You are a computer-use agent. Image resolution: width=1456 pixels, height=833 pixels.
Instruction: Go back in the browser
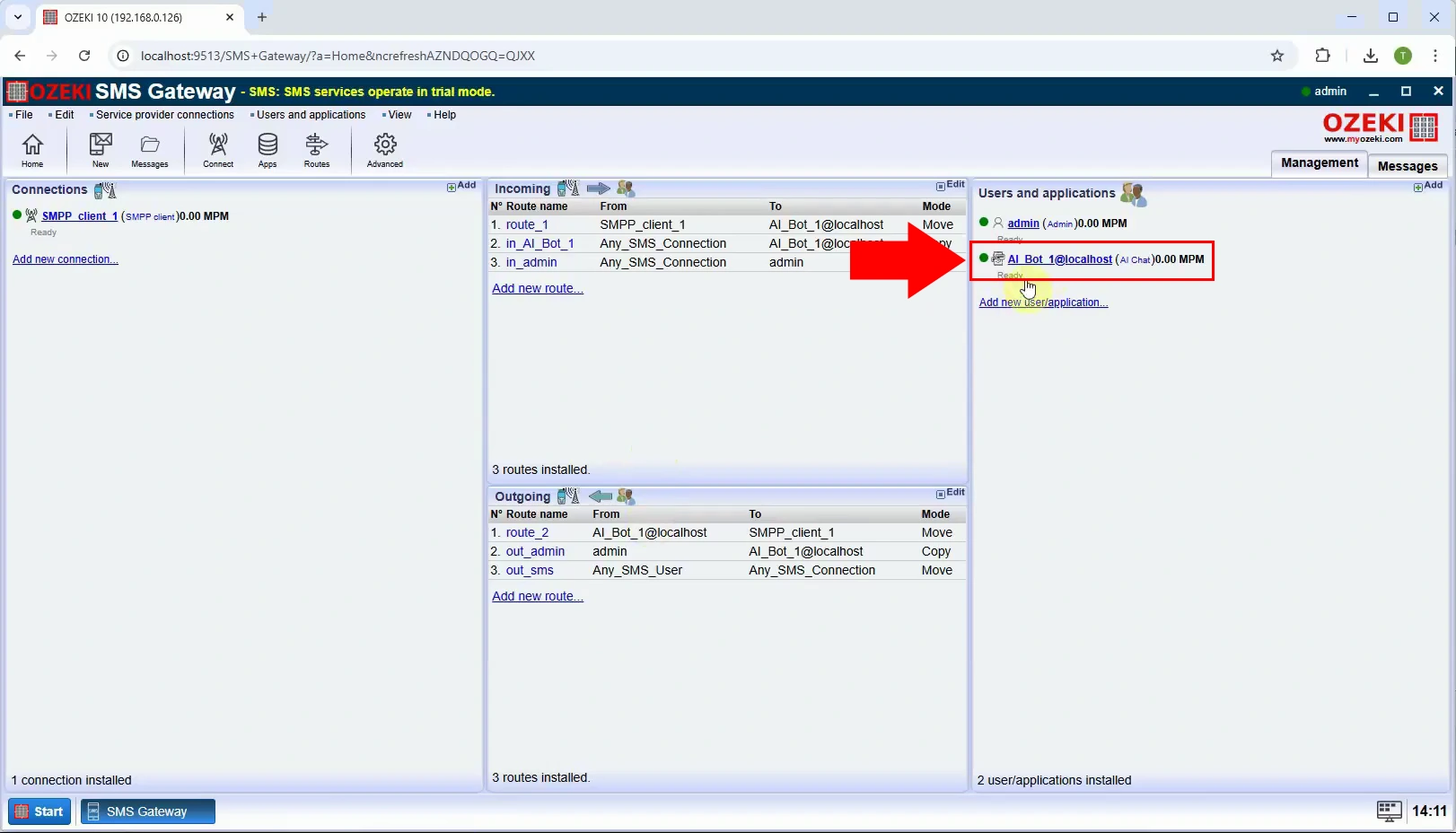[x=20, y=56]
